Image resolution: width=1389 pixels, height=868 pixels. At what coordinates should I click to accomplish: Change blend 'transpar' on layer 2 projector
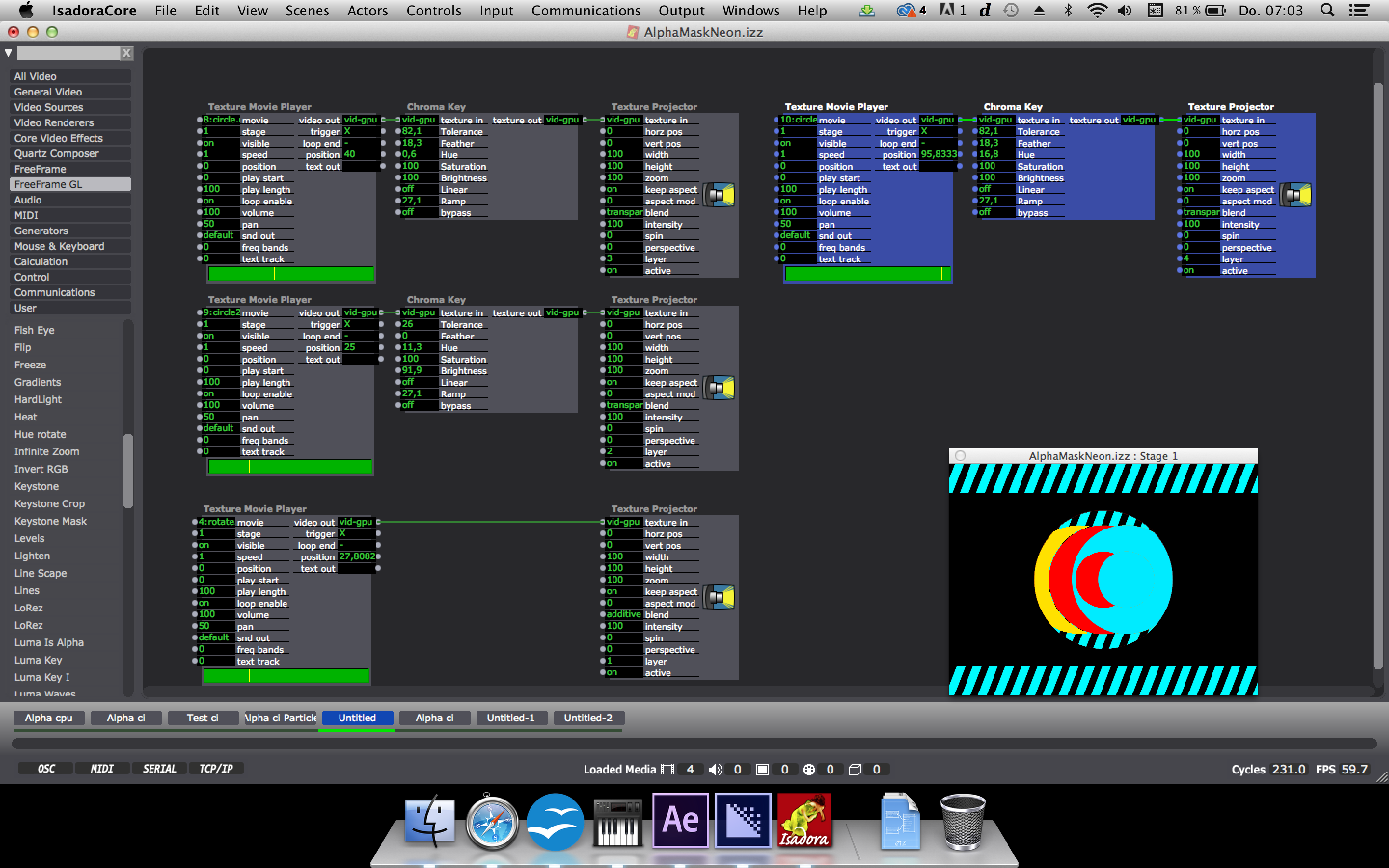click(x=623, y=405)
